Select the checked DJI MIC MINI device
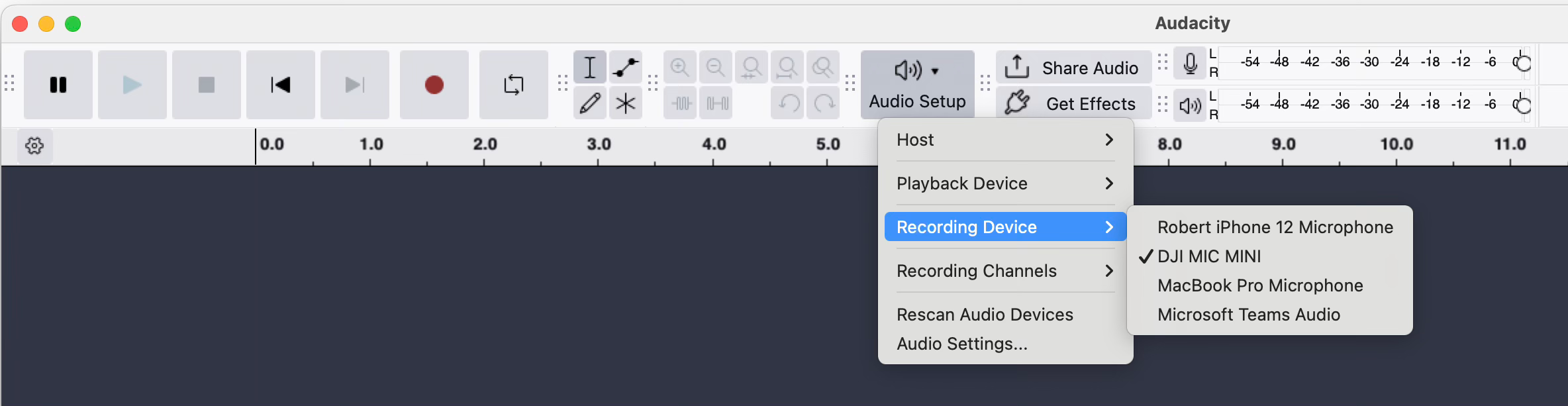 (1269, 256)
